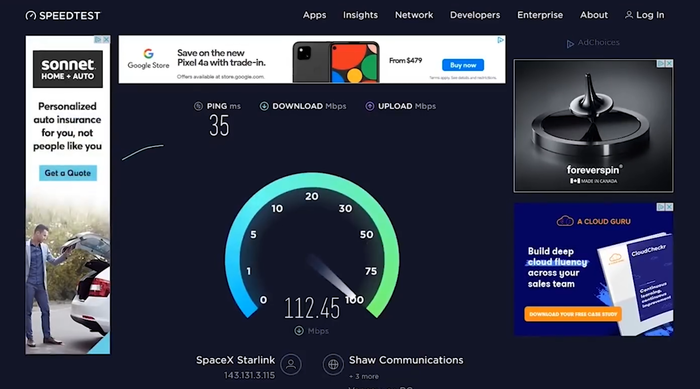Click the AdChoices triangle icon
Screen dimensions: 700x389
pyautogui.click(x=570, y=44)
